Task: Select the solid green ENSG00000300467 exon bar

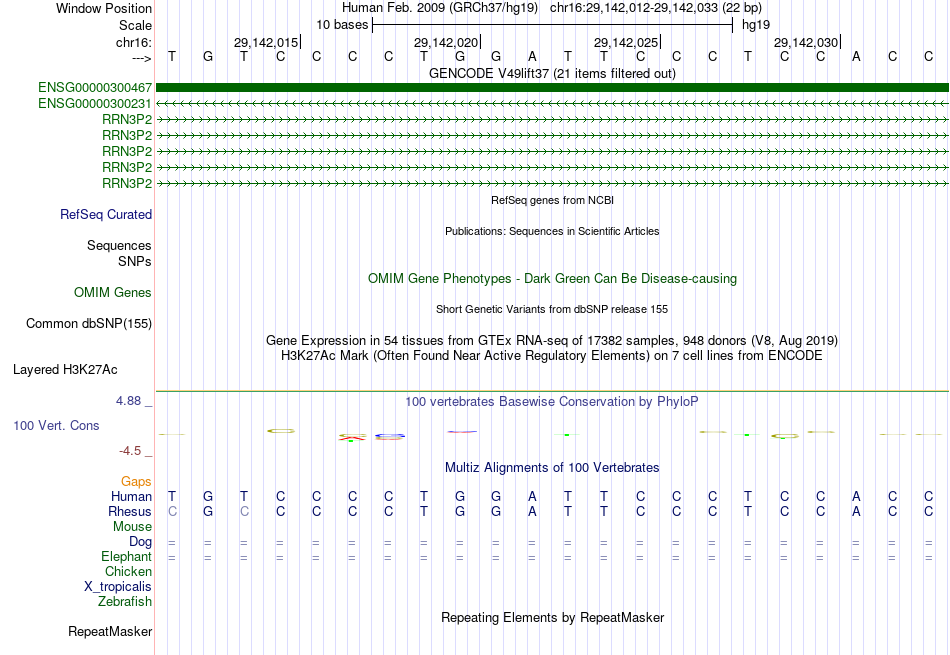Action: 552,88
